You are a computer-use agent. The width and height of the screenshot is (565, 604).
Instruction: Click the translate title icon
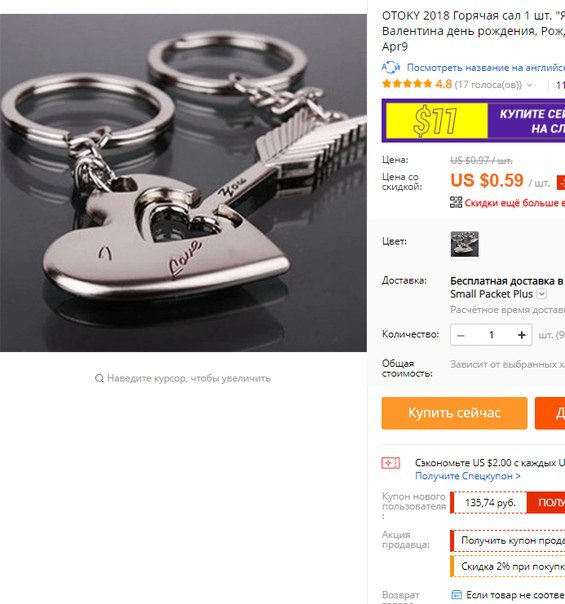pos(391,67)
